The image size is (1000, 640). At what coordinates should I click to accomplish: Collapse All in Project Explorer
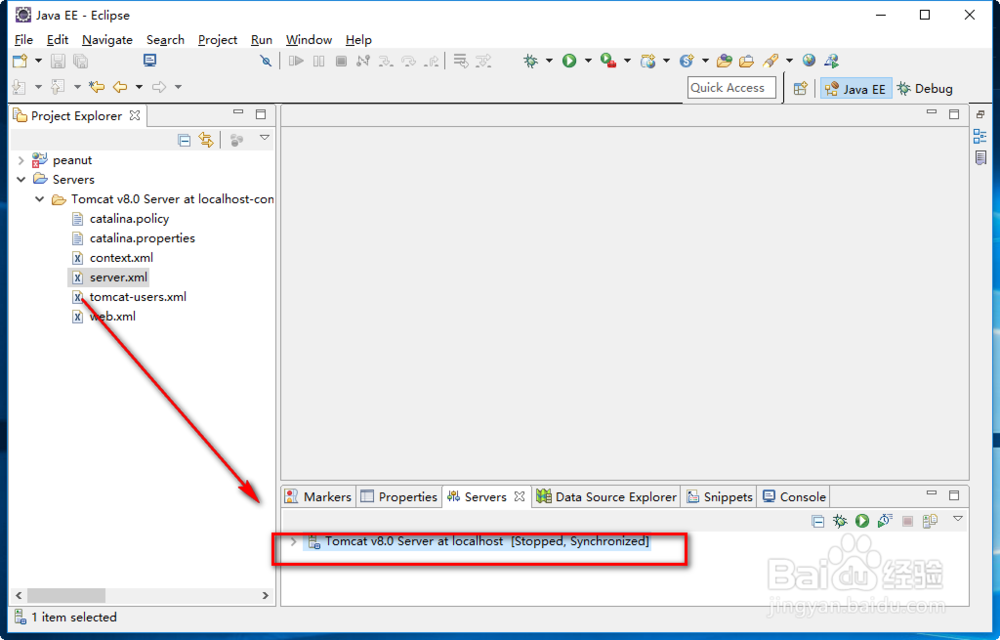click(x=184, y=140)
